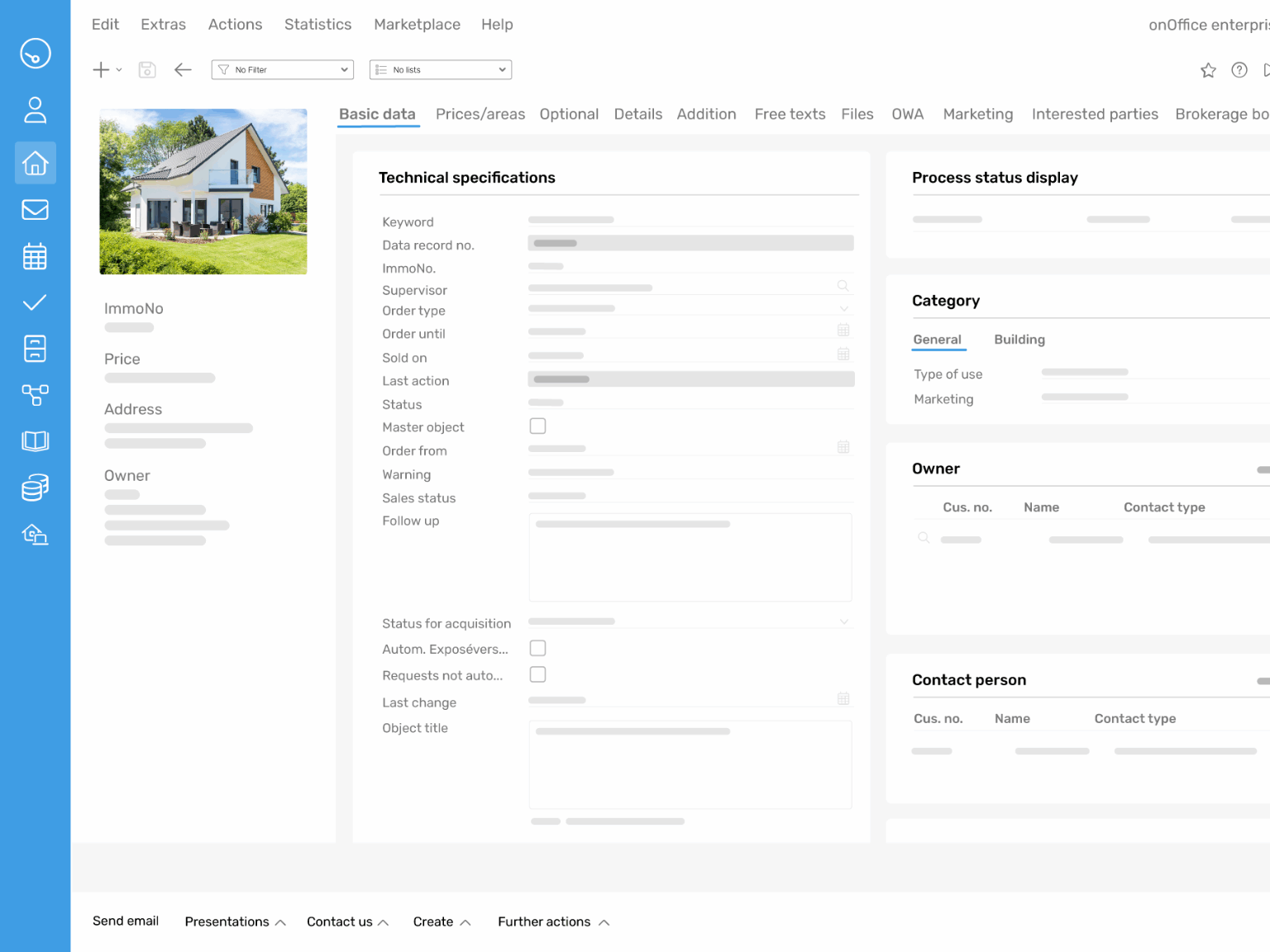Open the tasks checkmark module
This screenshot has width=1270, height=952.
(x=35, y=302)
